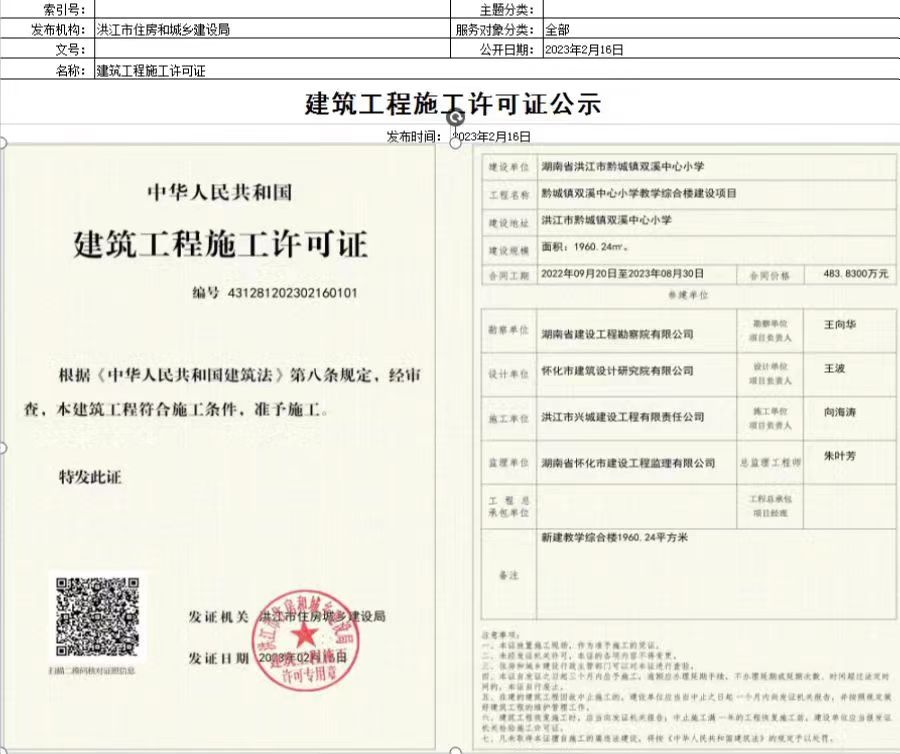Select the date value beside 发布时间
This screenshot has height=754, width=900.
coord(492,137)
